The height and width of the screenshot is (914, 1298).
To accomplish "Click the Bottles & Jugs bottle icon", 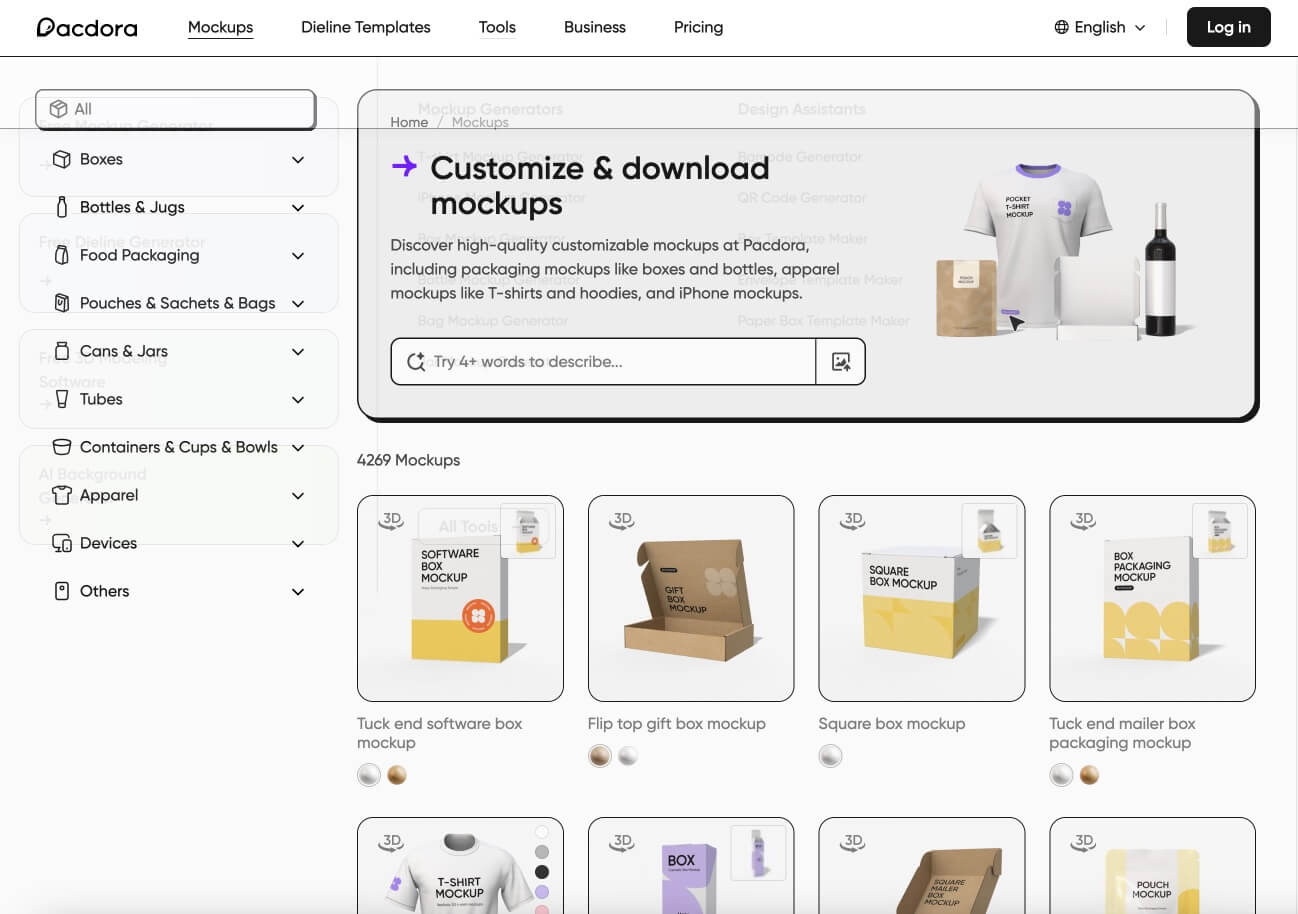I will (x=62, y=207).
